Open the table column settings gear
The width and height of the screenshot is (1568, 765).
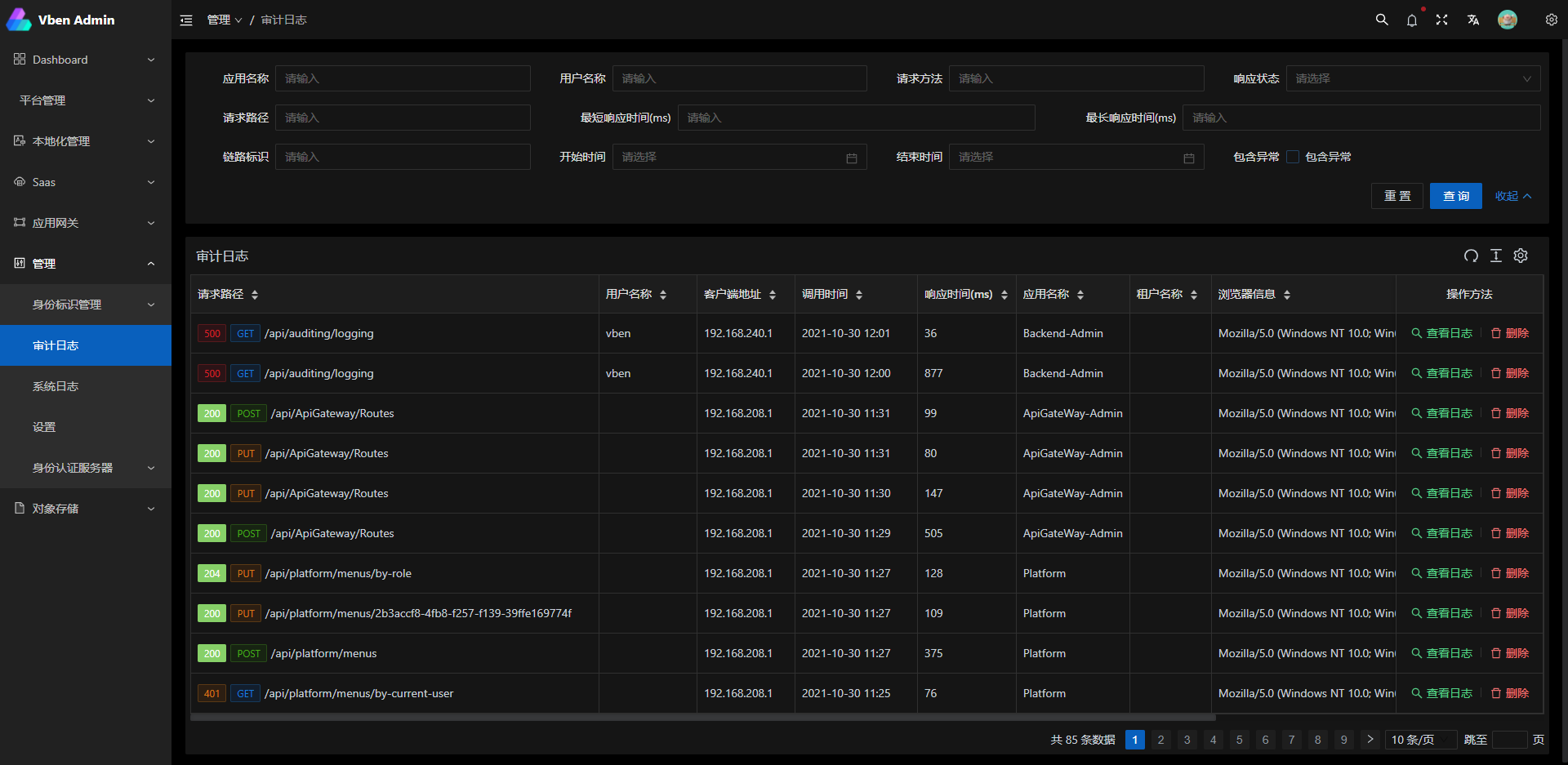tap(1520, 256)
